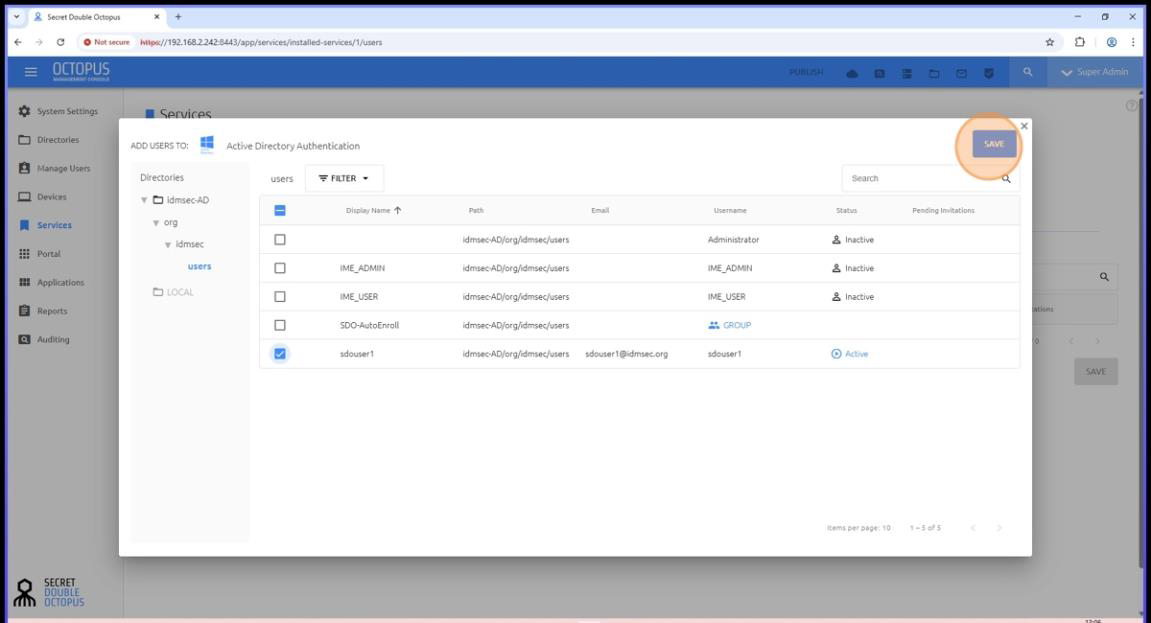Go to previous page of results

973,528
